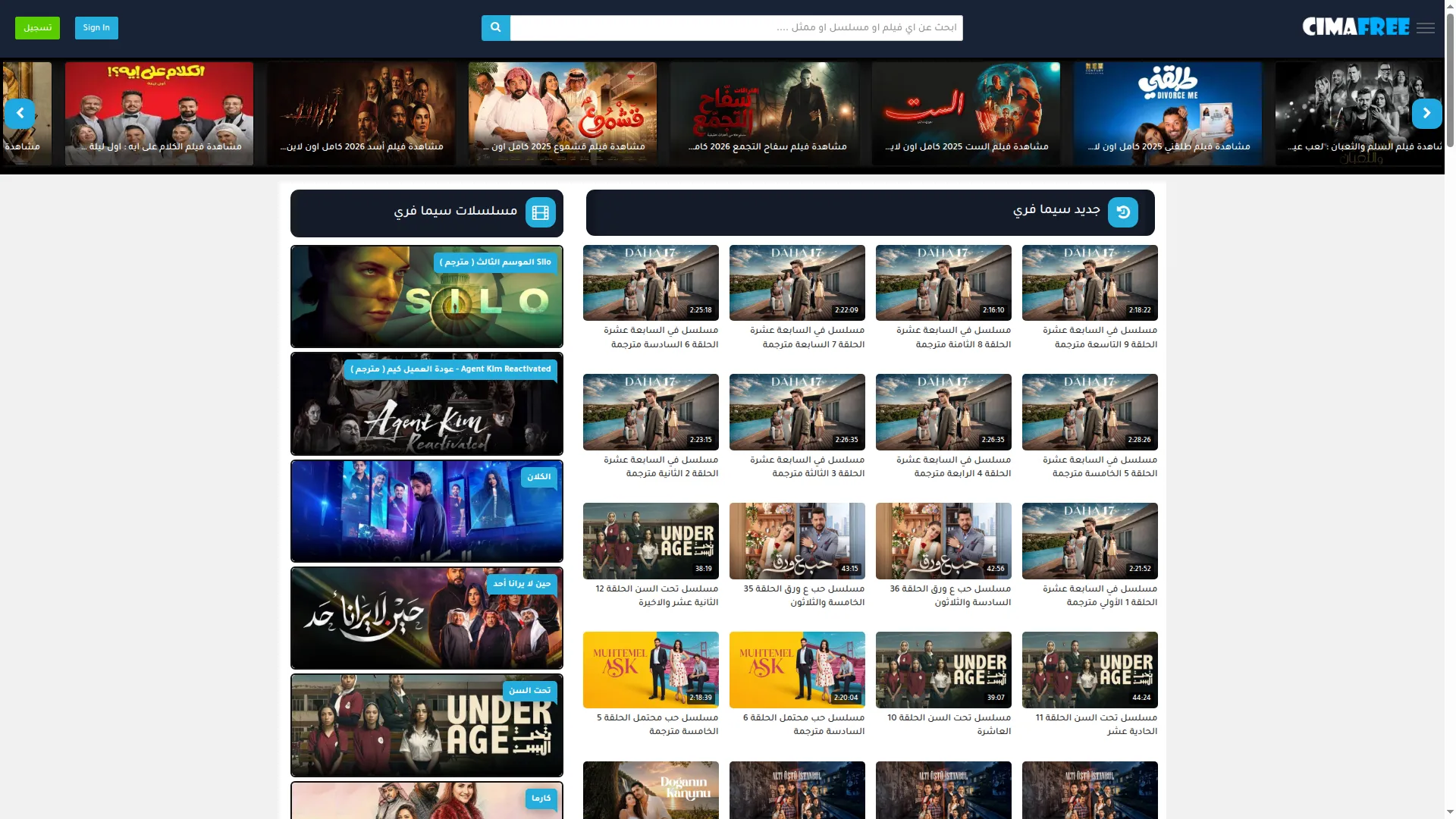Open the Muhtemel Ask thumbnail with duration 2:20:04

coord(797,670)
